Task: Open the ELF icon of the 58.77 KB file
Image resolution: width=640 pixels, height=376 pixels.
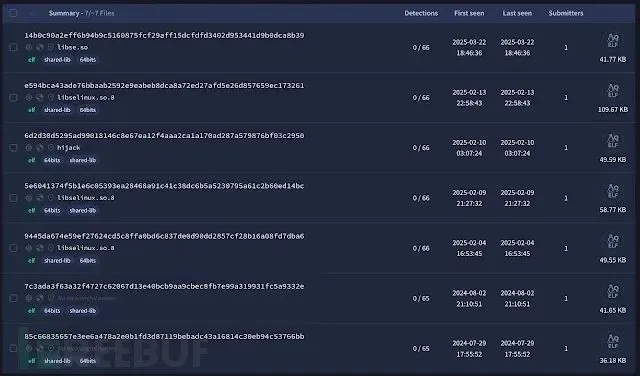Action: (613, 191)
